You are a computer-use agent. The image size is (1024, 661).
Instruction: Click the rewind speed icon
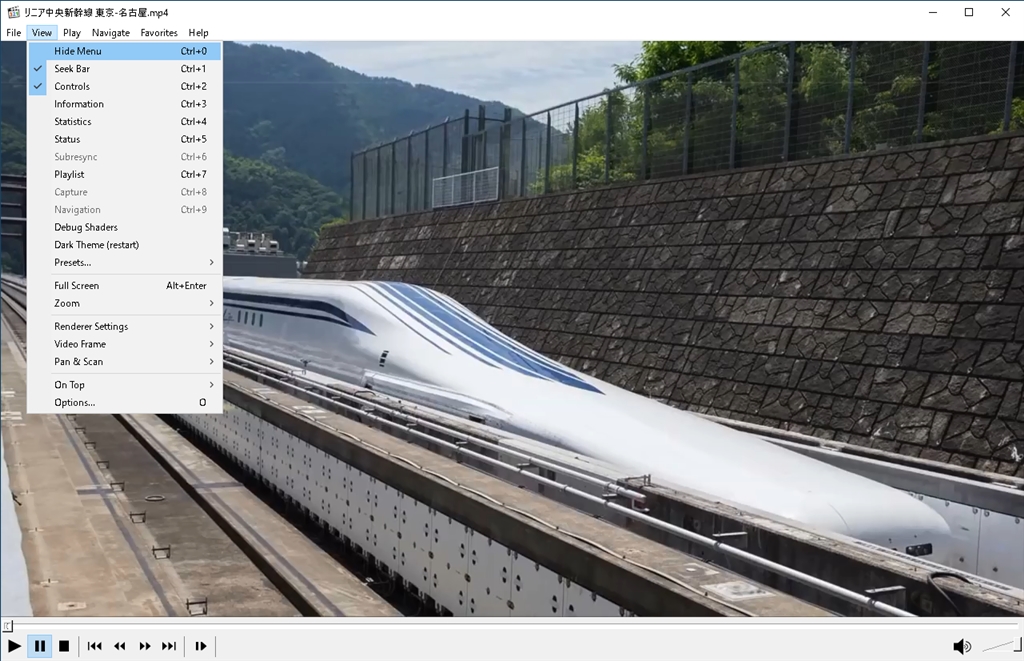click(x=120, y=646)
